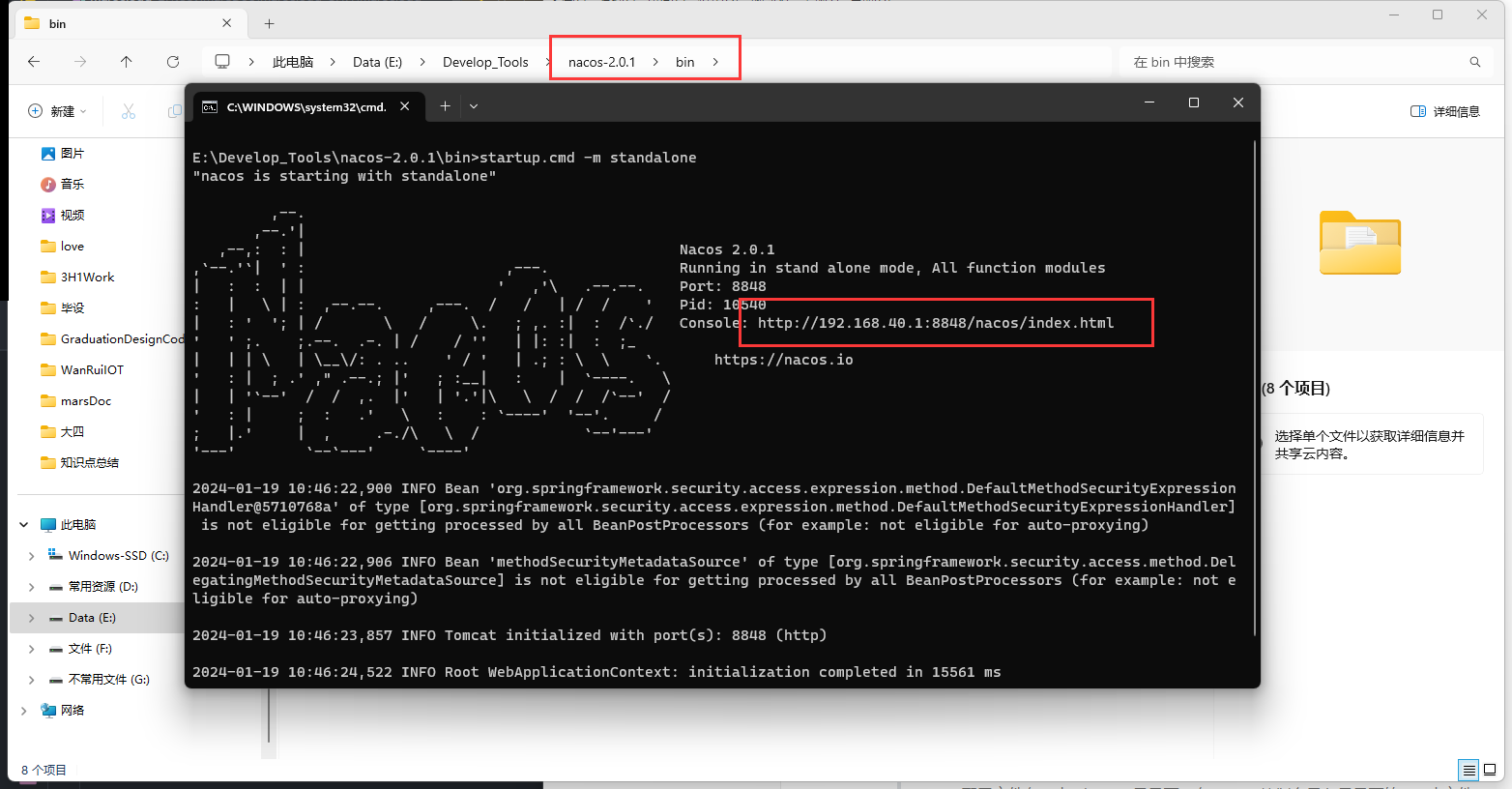This screenshot has width=1512, height=789.
Task: Expand the 网络 tree node
Action: (x=24, y=710)
